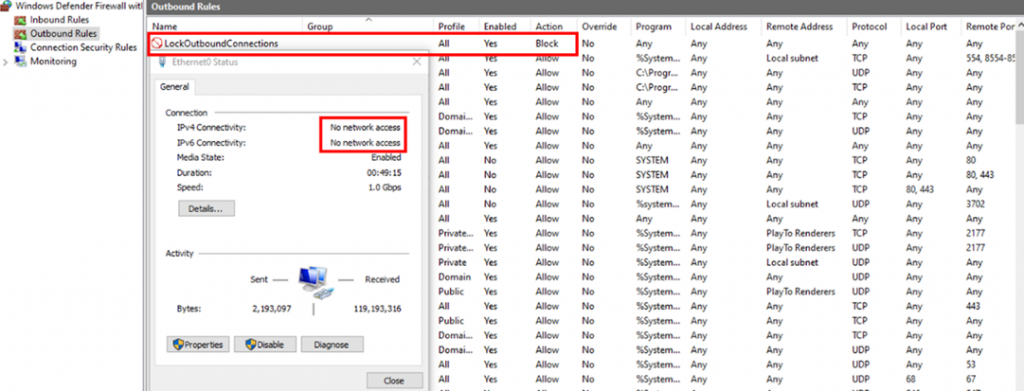Click the Windows Defender Firewall root icon
Image resolution: width=1024 pixels, height=391 pixels.
pos(7,7)
